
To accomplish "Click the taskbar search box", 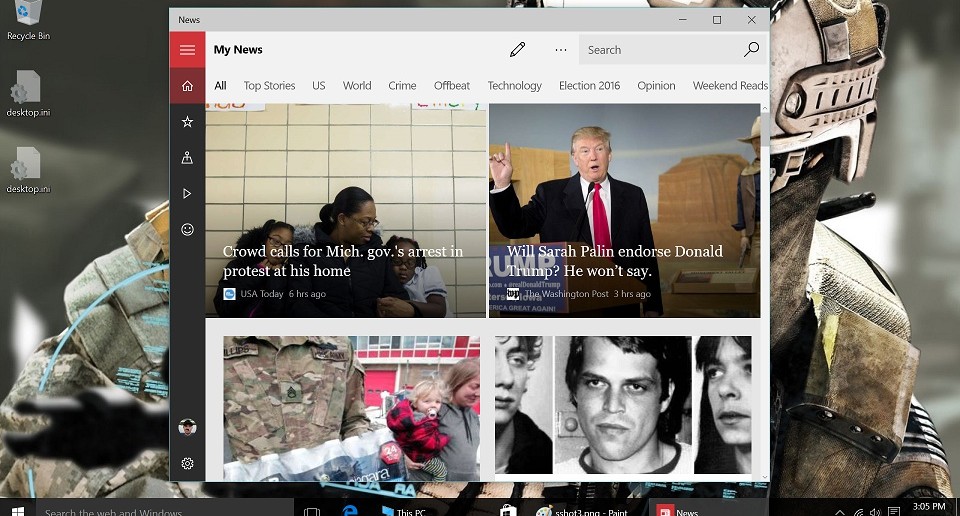I will click(165, 509).
